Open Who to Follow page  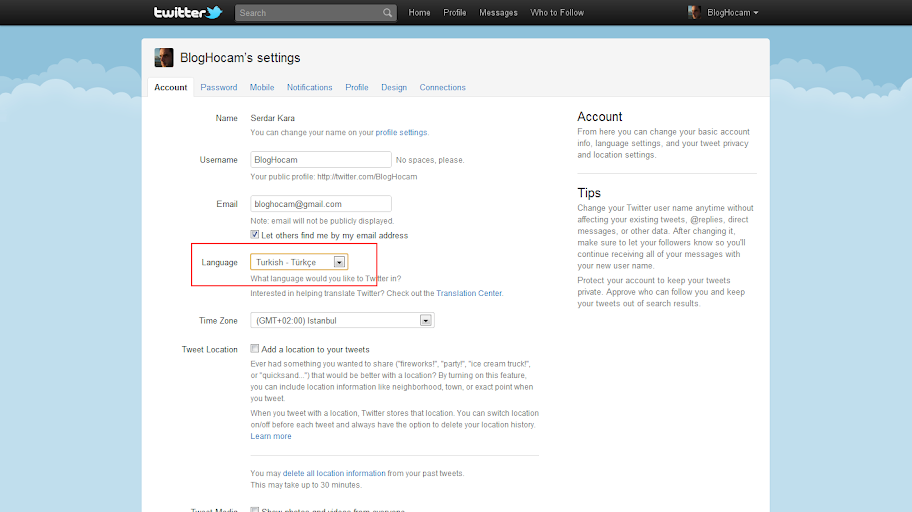pos(557,13)
